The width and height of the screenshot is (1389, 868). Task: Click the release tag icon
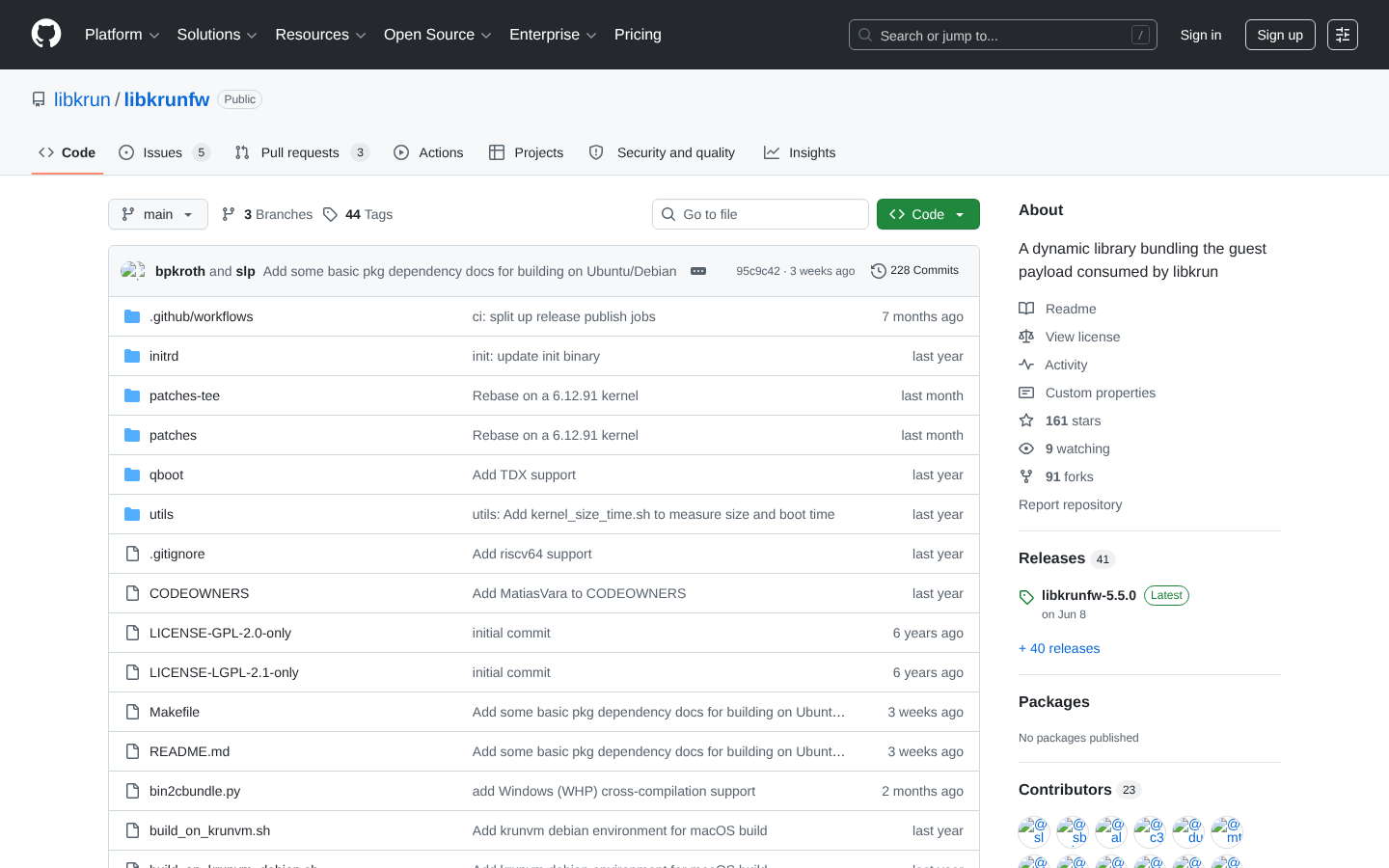[x=1026, y=597]
